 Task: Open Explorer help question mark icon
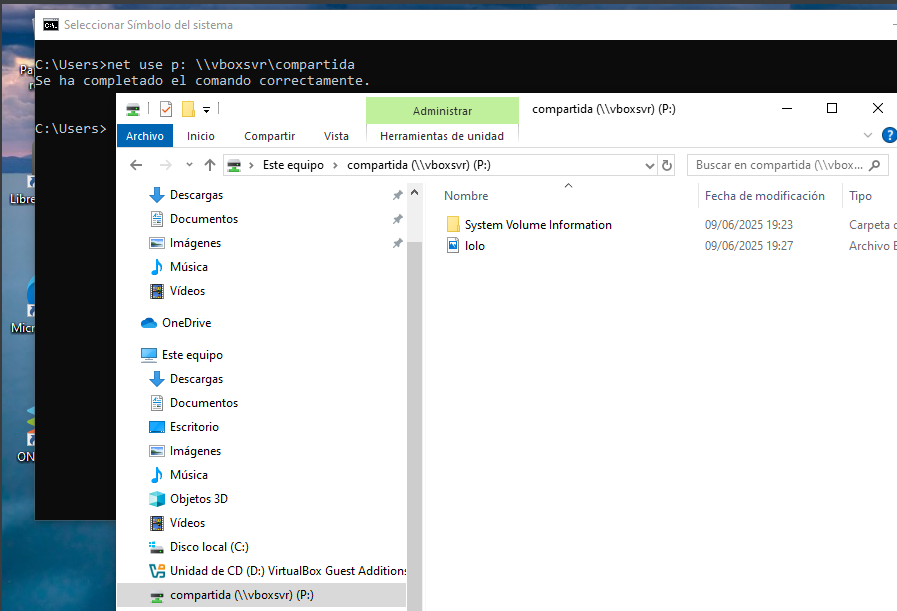tap(889, 136)
